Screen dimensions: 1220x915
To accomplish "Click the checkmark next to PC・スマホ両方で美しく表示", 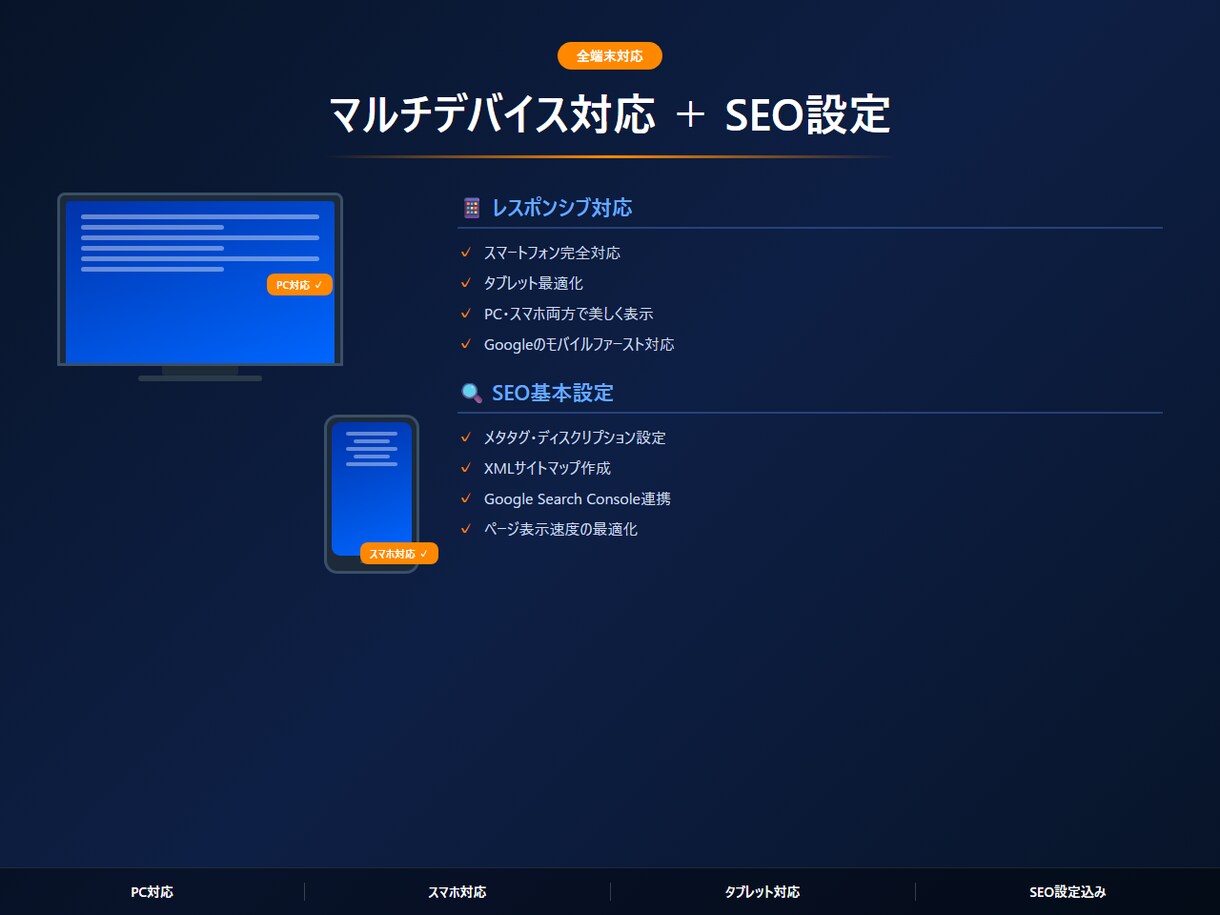I will pyautogui.click(x=465, y=314).
